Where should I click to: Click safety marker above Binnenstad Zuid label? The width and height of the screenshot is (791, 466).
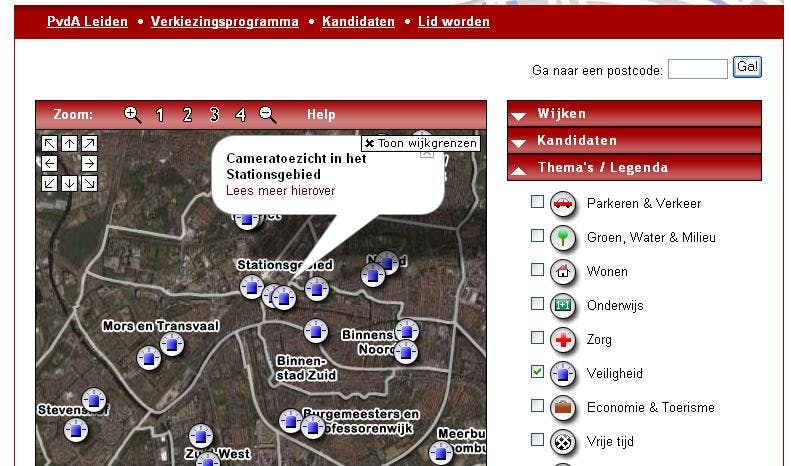tap(316, 331)
